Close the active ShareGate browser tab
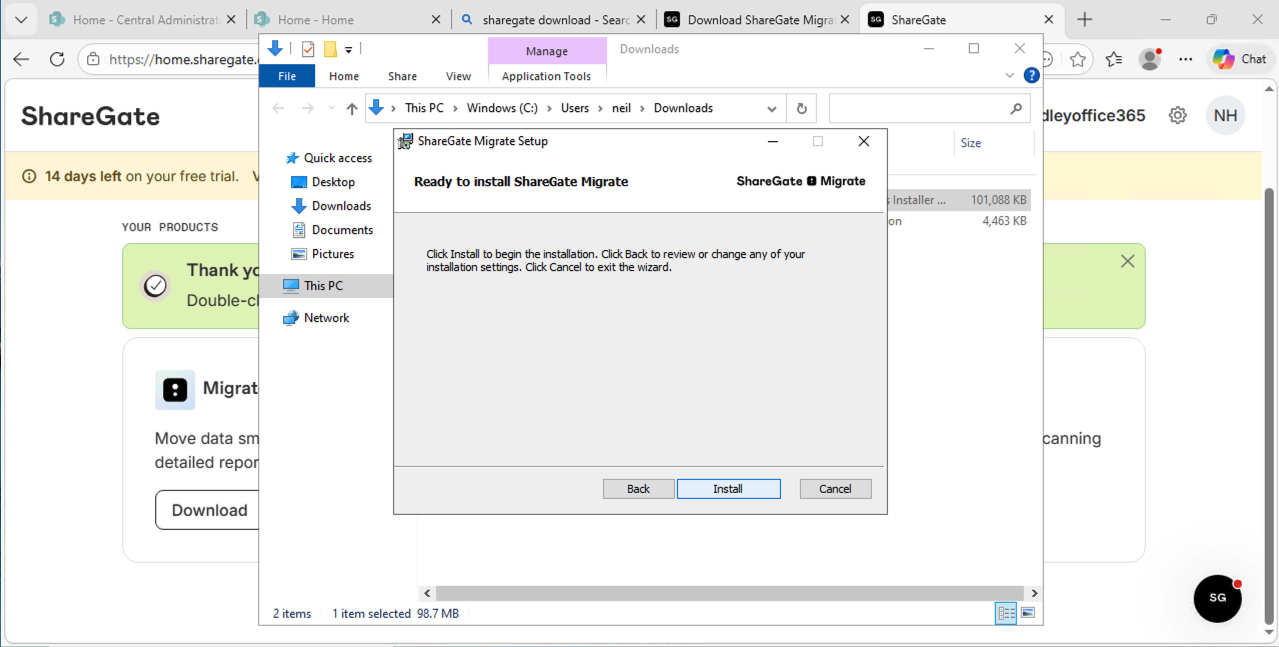The height and width of the screenshot is (647, 1279). click(x=1049, y=19)
